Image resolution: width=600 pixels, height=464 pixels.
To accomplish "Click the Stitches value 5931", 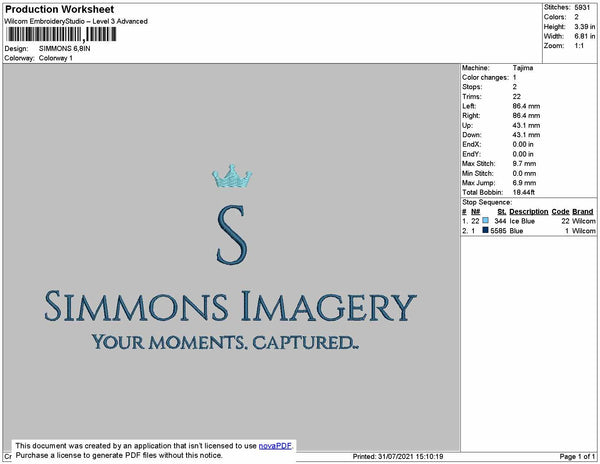I will [582, 7].
